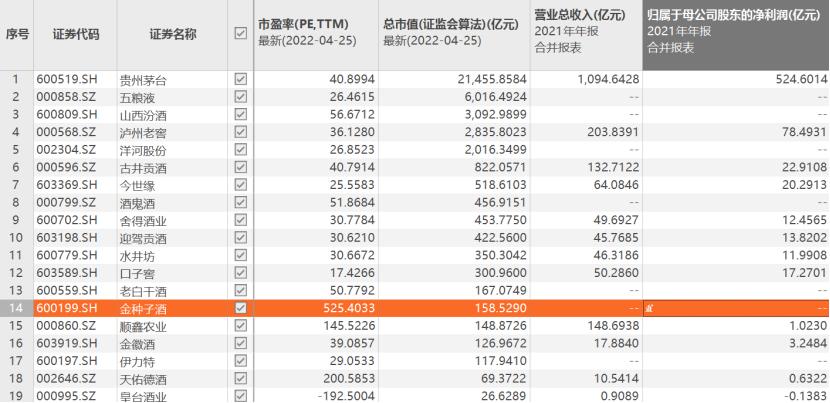830x403 pixels.
Task: Click PE value 40.8994
Action: tap(353, 80)
